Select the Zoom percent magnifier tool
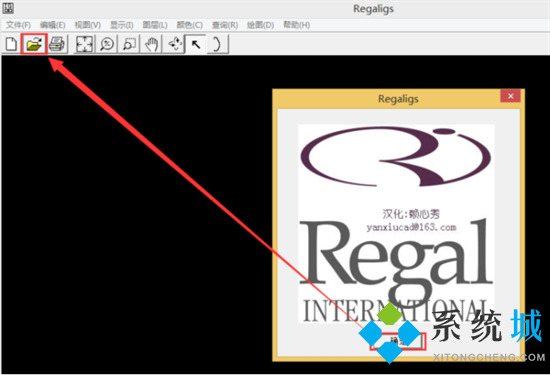The image size is (550, 375). 107,44
